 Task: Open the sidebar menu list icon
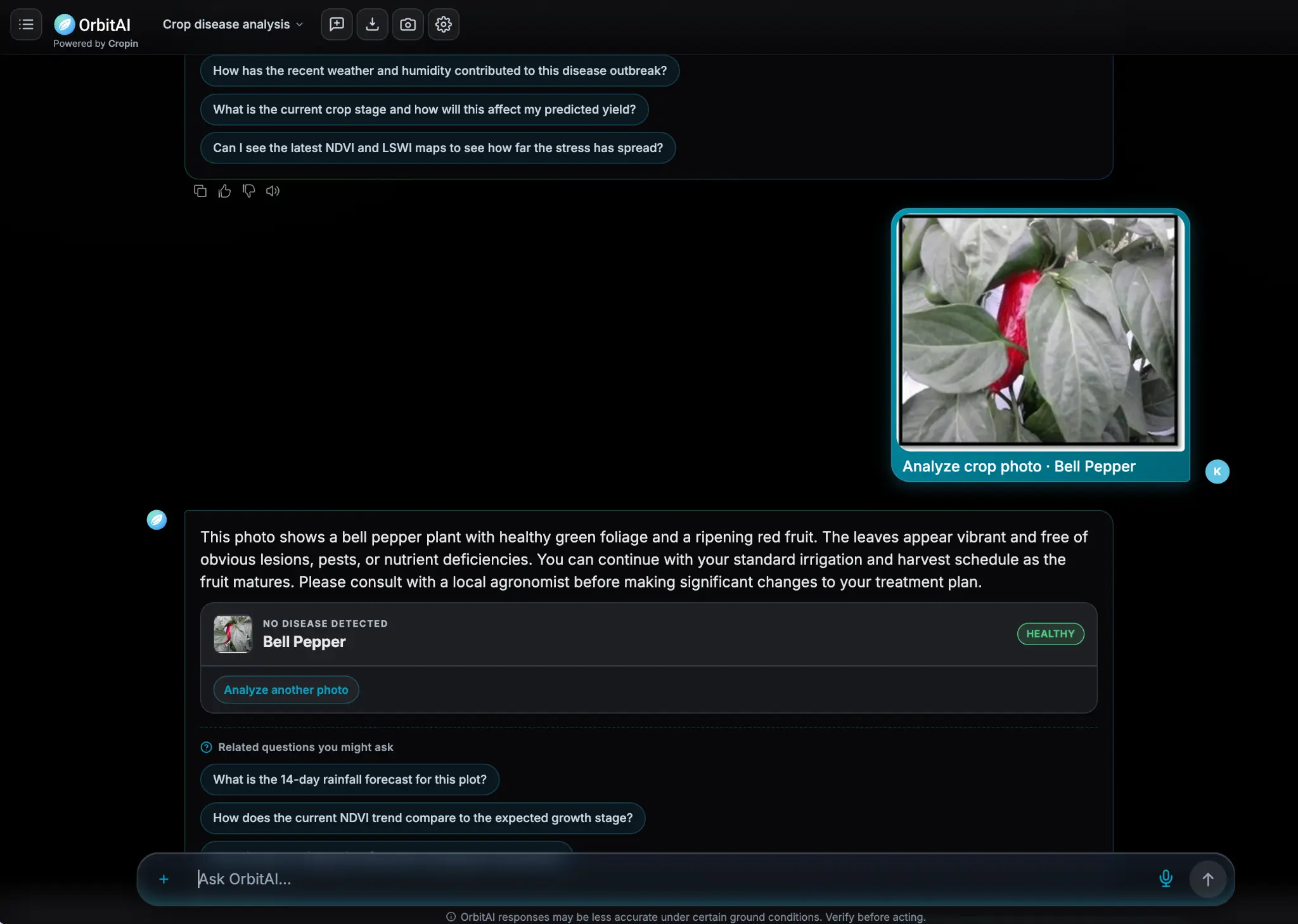(26, 25)
